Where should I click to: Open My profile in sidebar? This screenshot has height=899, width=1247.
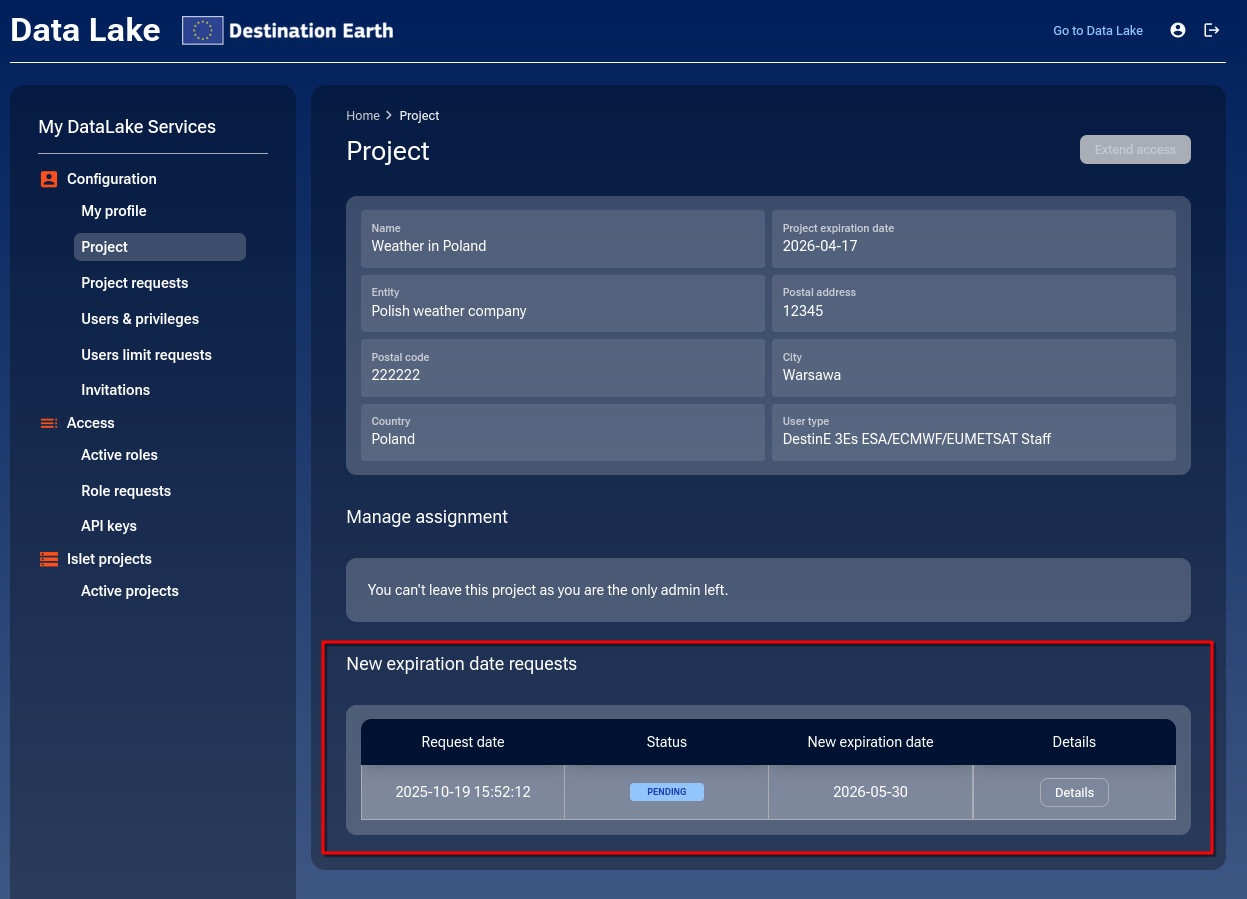click(114, 211)
